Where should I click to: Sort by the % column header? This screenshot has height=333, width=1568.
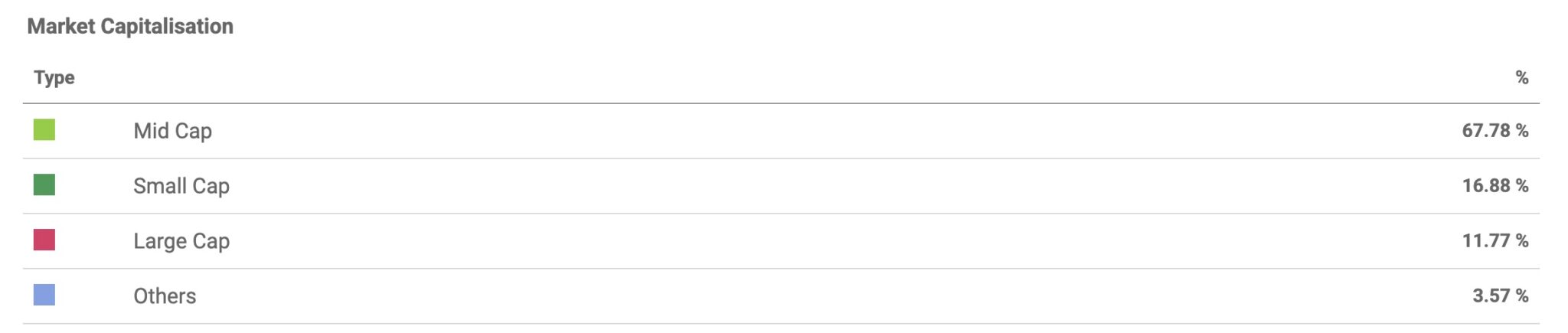pos(1522,77)
